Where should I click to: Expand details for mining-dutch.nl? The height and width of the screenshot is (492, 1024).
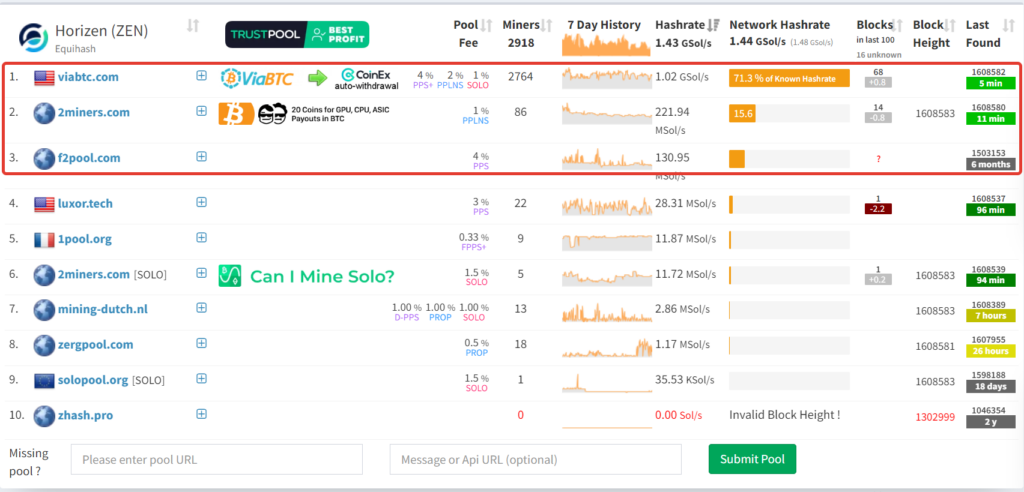point(201,308)
